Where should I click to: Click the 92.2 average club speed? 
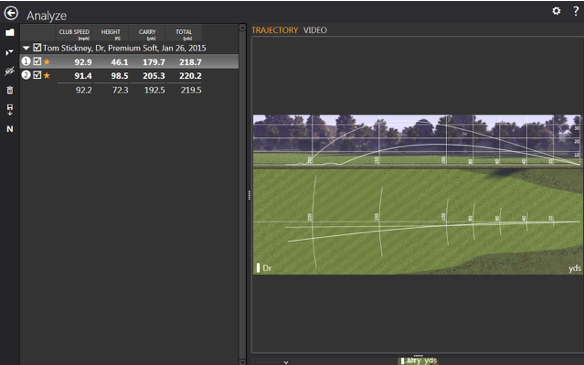pyautogui.click(x=83, y=90)
